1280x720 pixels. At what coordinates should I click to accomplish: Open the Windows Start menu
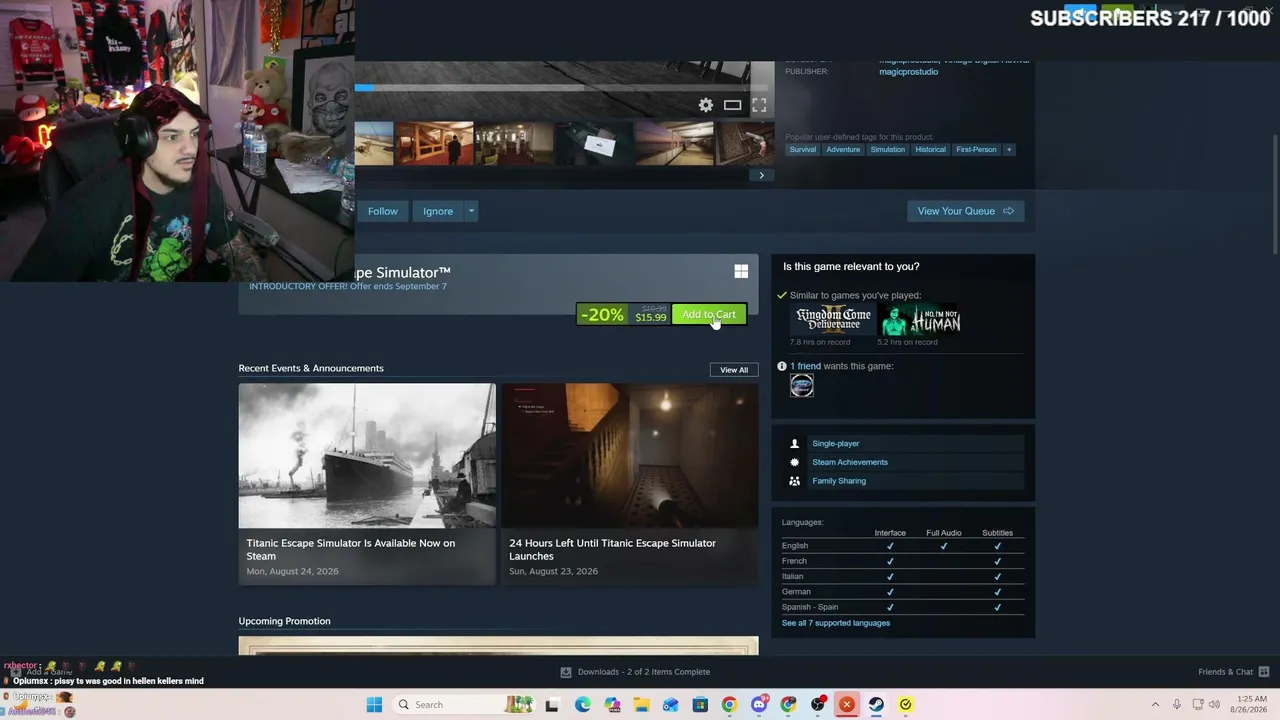(x=374, y=705)
